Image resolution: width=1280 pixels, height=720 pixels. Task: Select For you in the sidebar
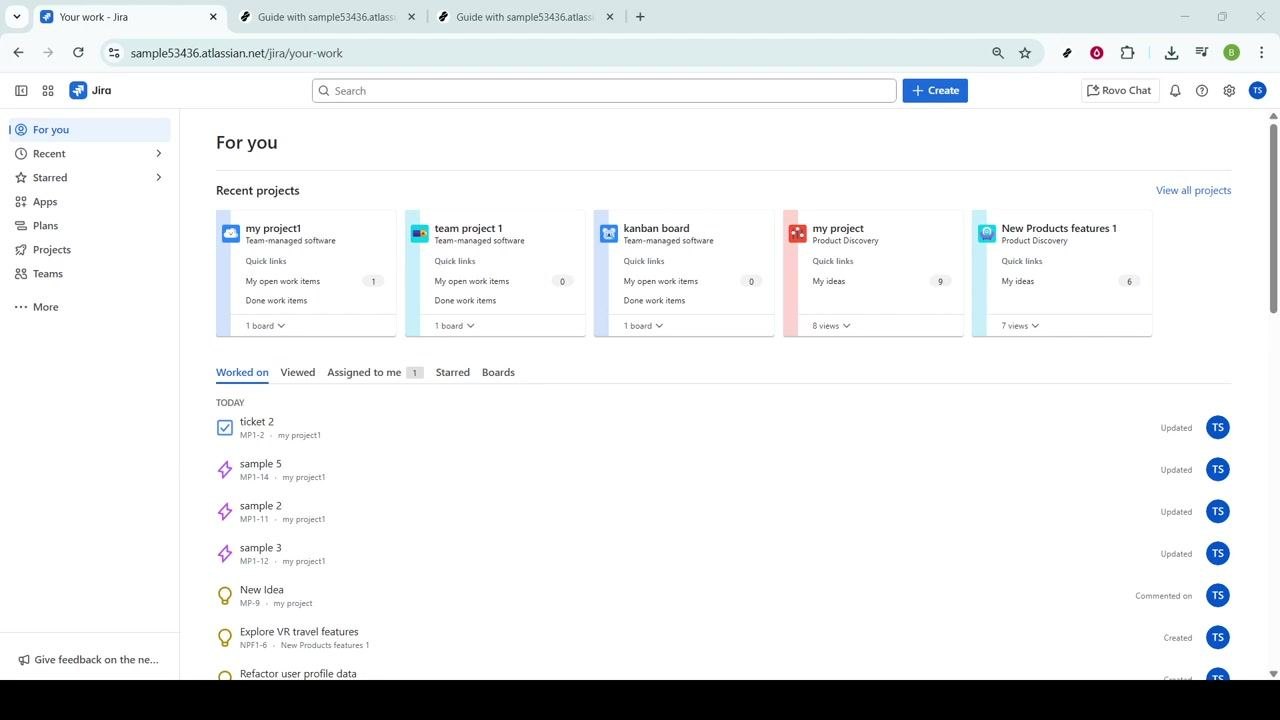click(x=90, y=130)
